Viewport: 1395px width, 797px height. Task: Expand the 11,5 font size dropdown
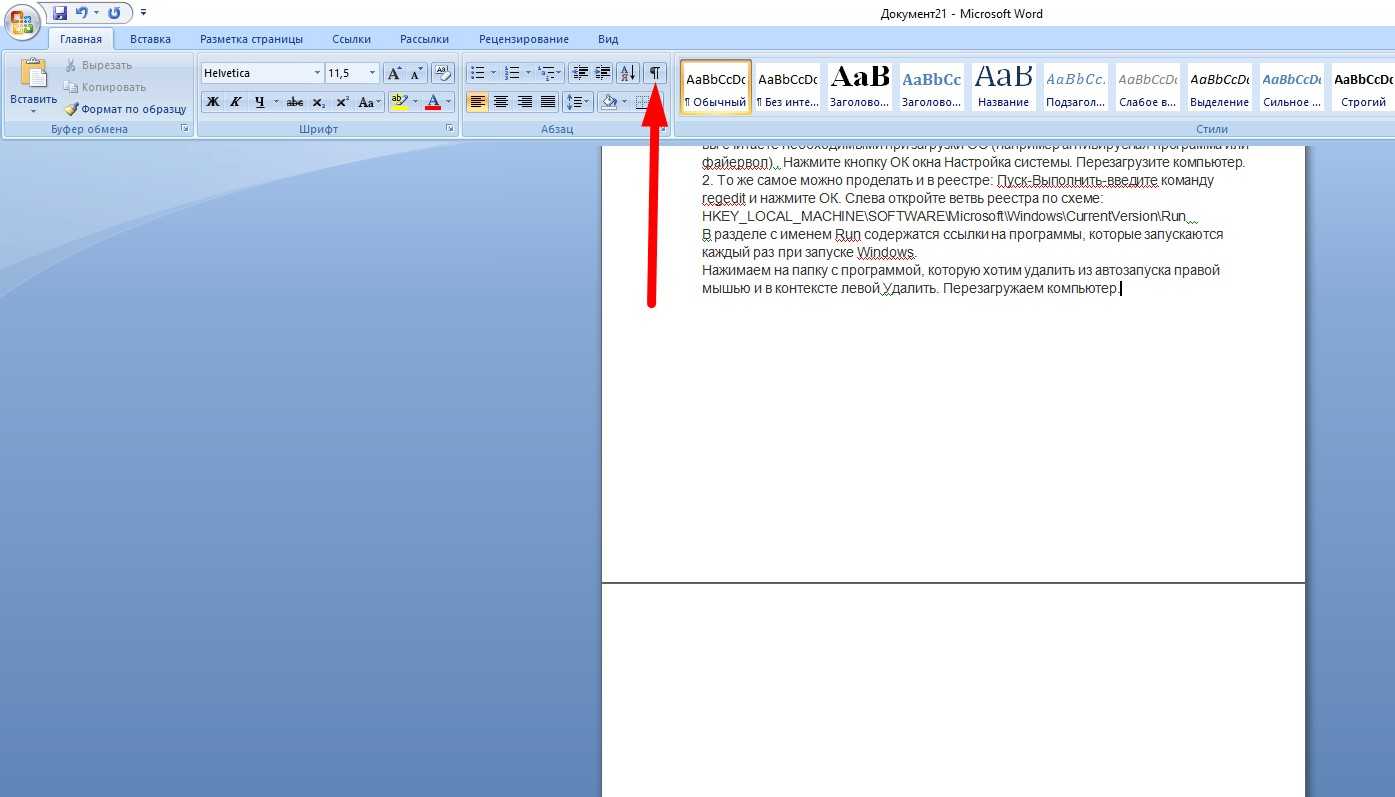[x=373, y=73]
